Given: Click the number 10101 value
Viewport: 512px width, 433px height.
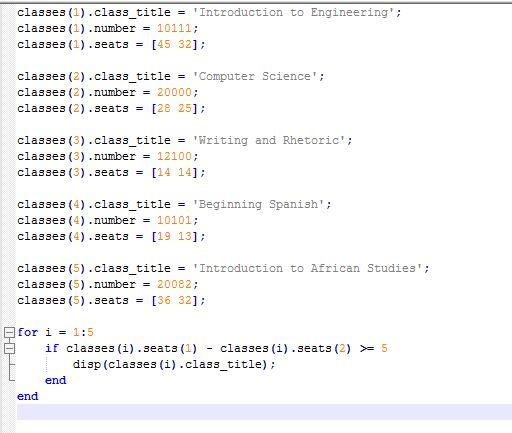Looking at the screenshot, I should 174,220.
